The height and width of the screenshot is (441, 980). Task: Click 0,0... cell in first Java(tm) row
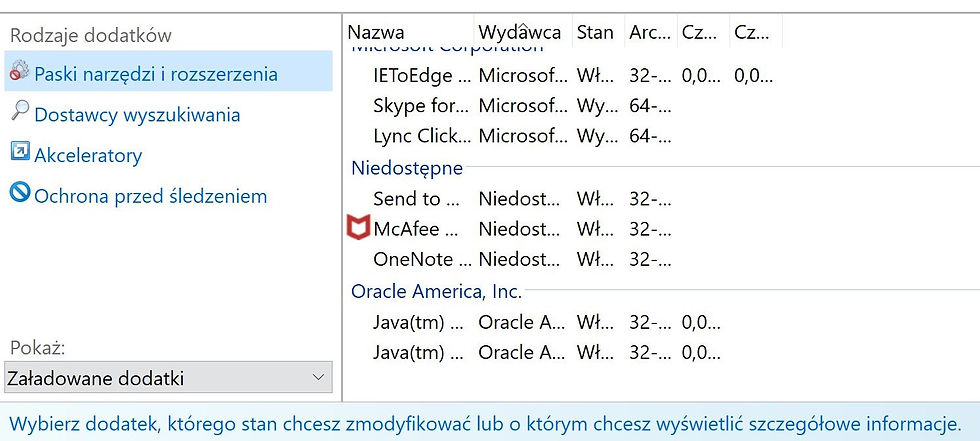(x=701, y=323)
